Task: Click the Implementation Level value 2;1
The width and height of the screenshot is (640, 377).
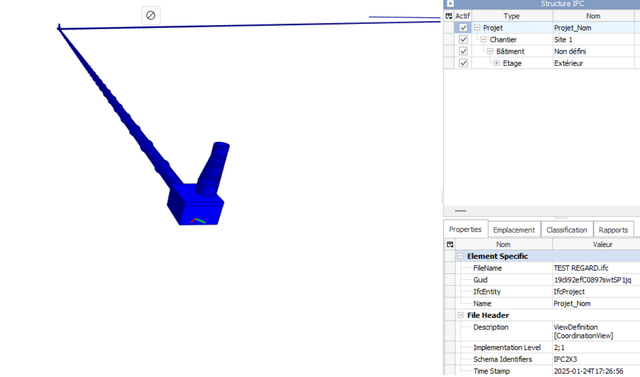Action: [x=559, y=348]
